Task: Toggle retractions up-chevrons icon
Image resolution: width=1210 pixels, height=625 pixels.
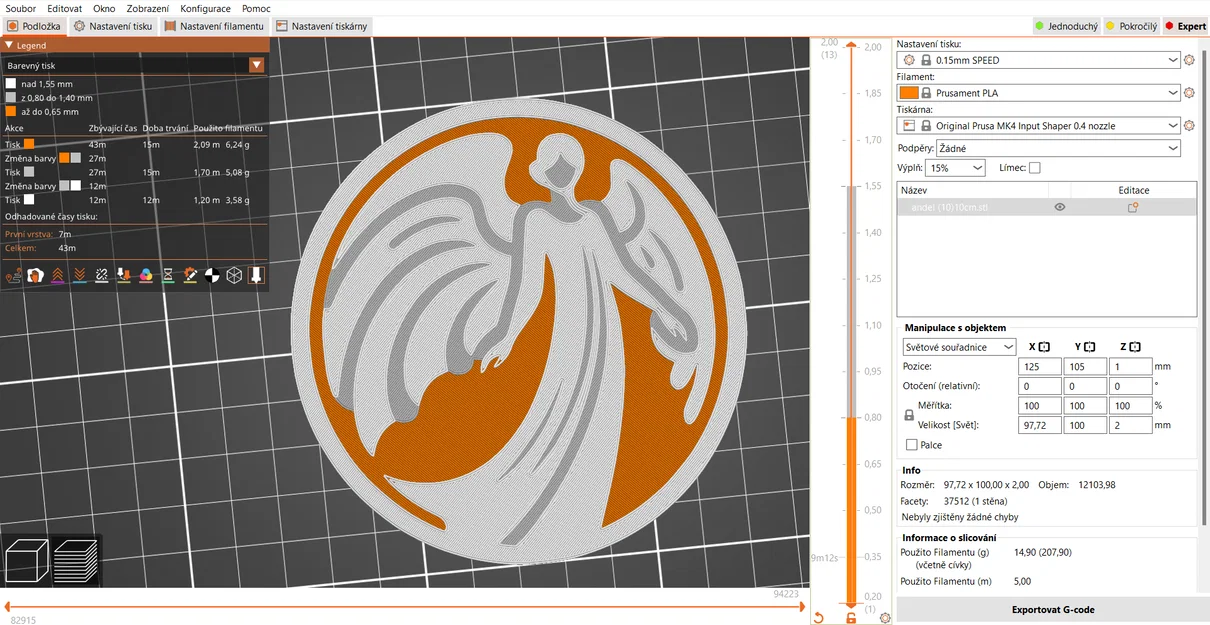Action: [57, 275]
